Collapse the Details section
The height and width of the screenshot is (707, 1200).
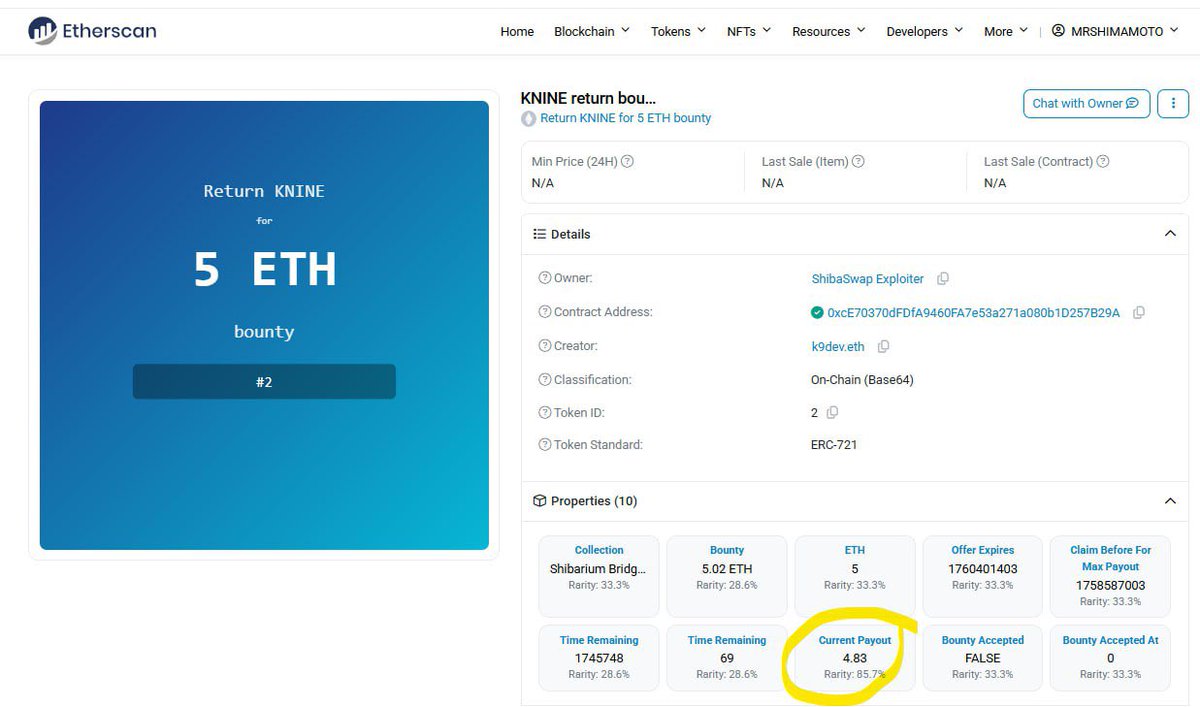pos(1170,234)
